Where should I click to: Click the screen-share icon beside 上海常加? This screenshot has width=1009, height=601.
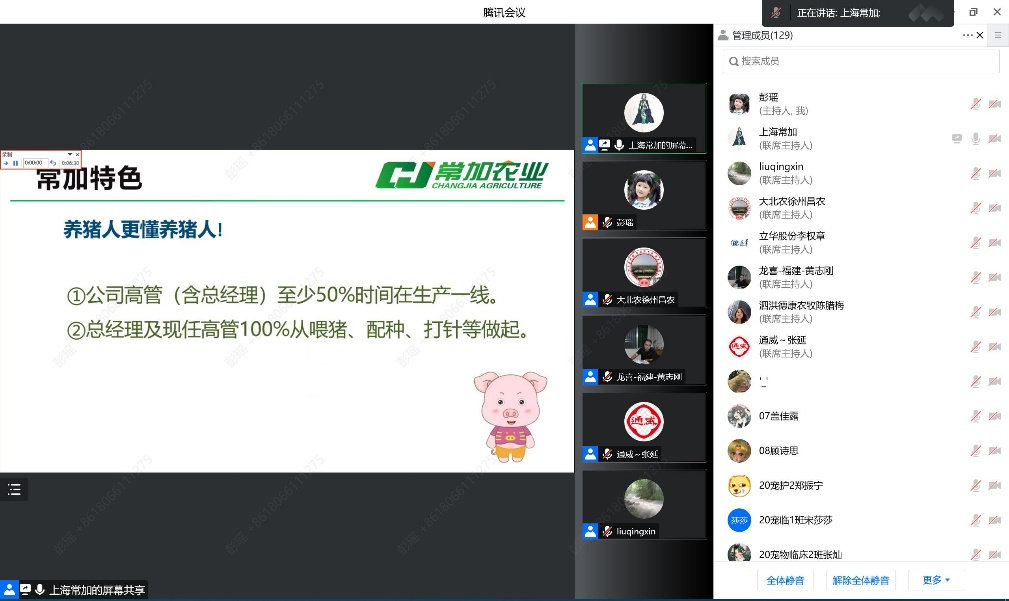(956, 138)
